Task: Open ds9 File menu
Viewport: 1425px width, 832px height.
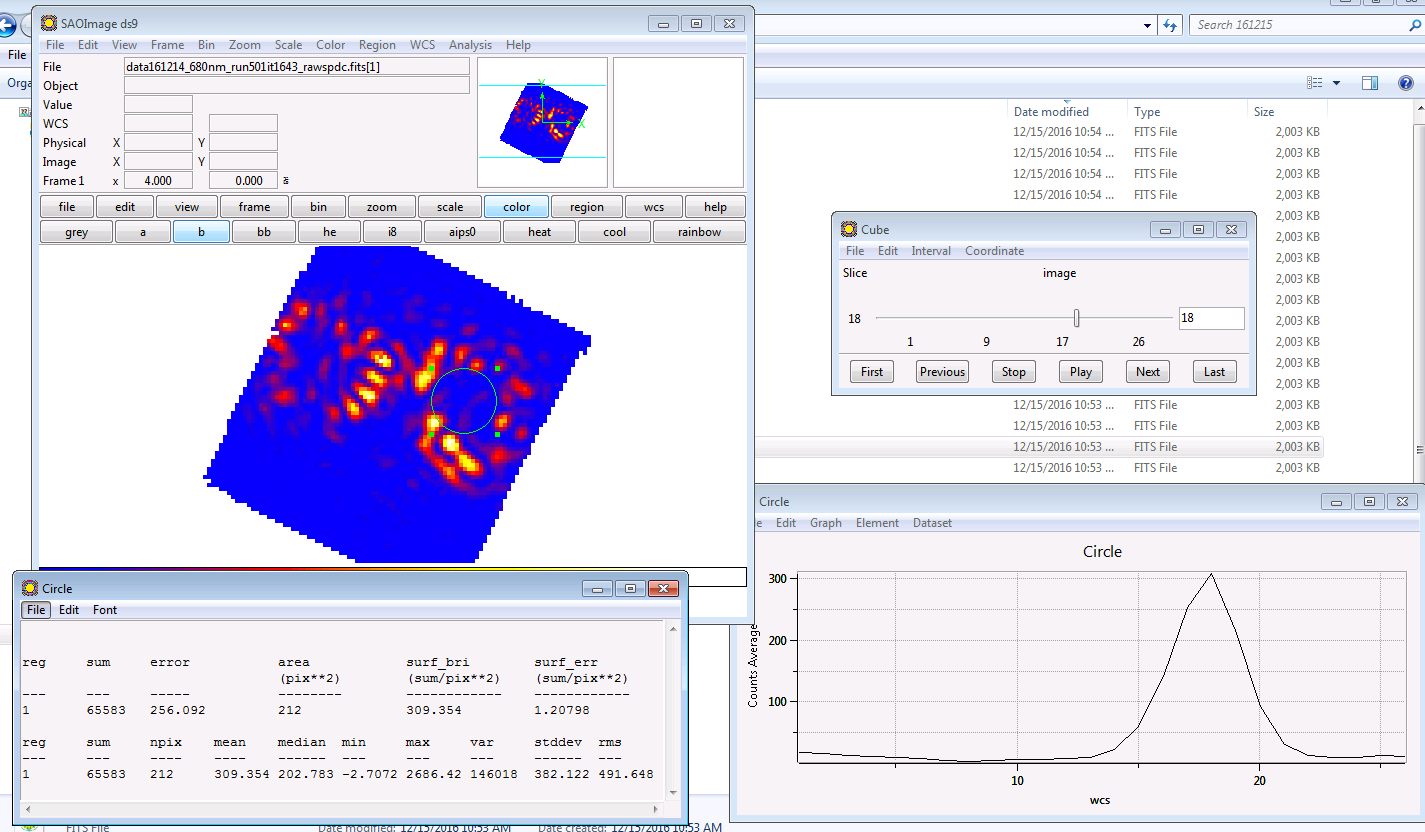Action: (x=54, y=45)
